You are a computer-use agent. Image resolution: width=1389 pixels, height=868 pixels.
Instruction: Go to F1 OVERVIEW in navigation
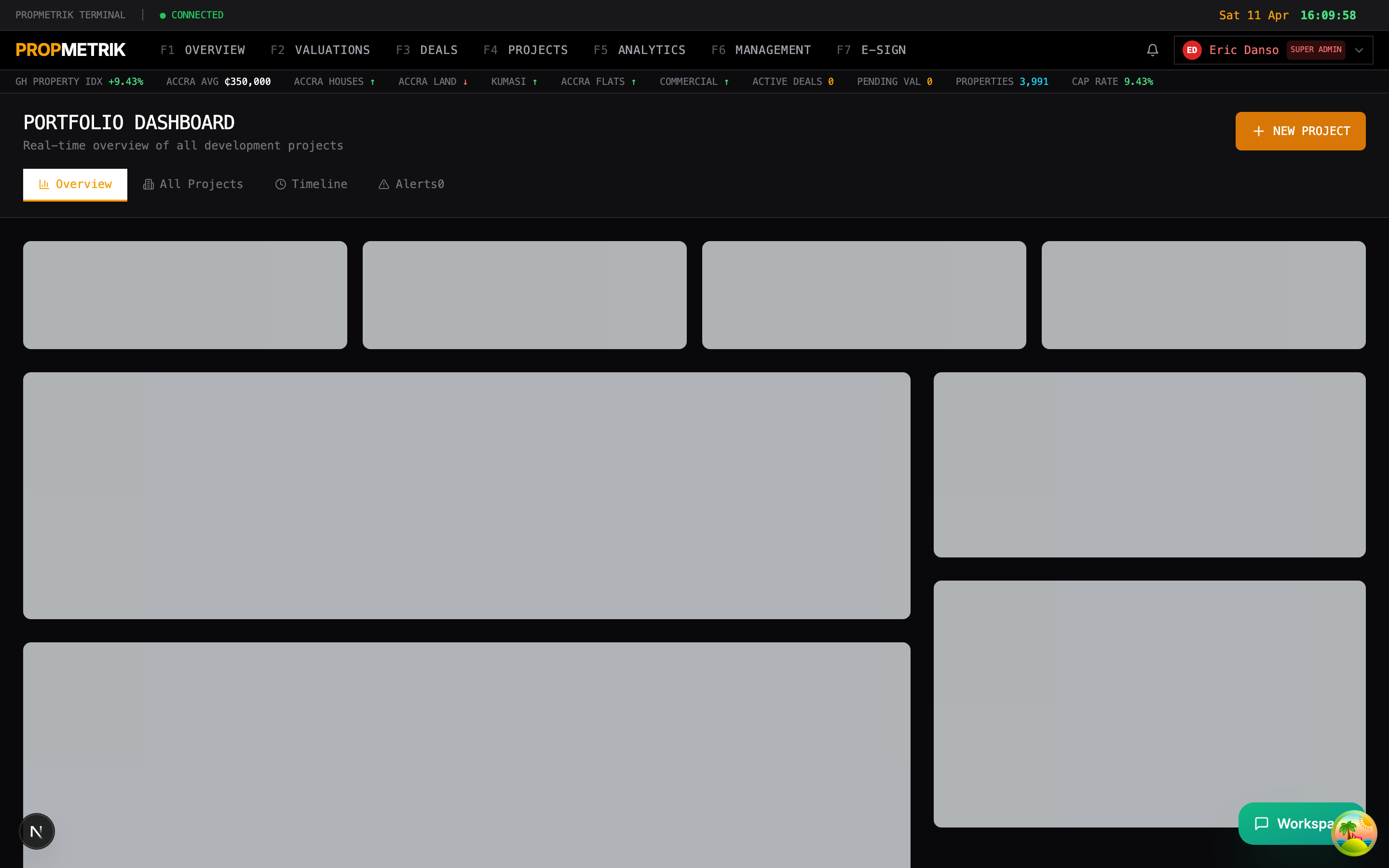coord(203,50)
